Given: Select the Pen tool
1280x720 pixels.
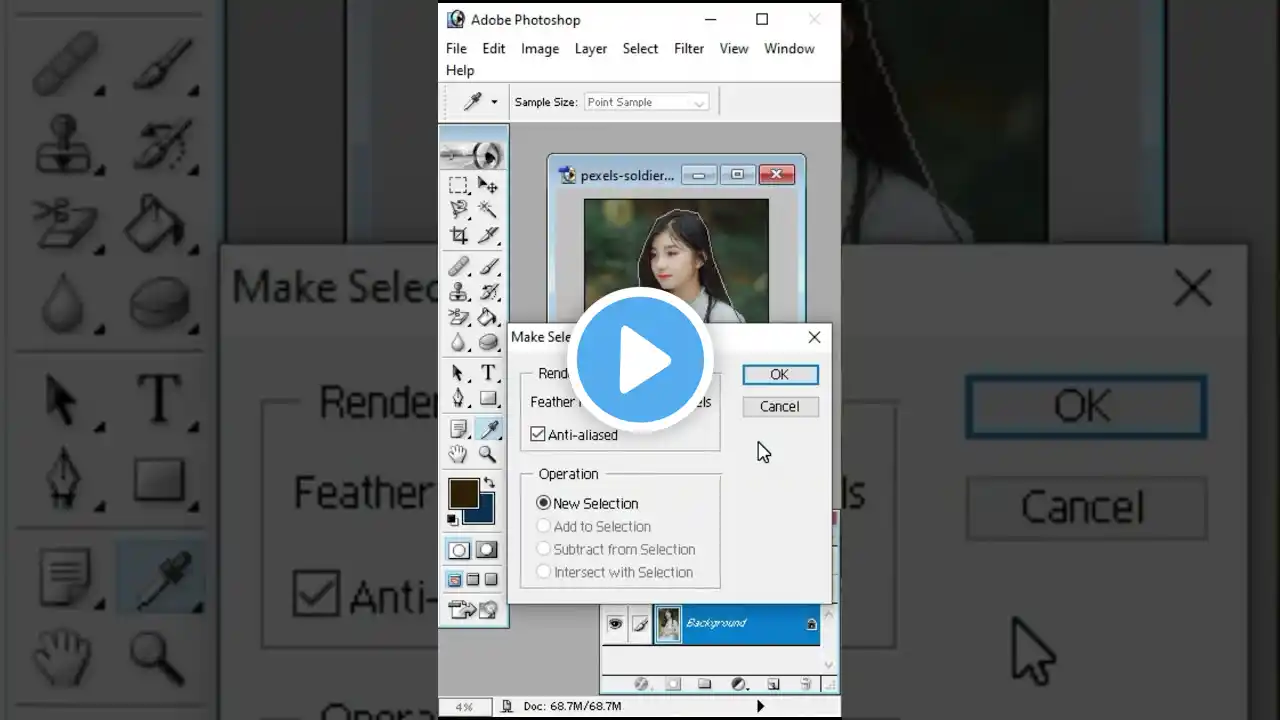Looking at the screenshot, I should coord(458,398).
